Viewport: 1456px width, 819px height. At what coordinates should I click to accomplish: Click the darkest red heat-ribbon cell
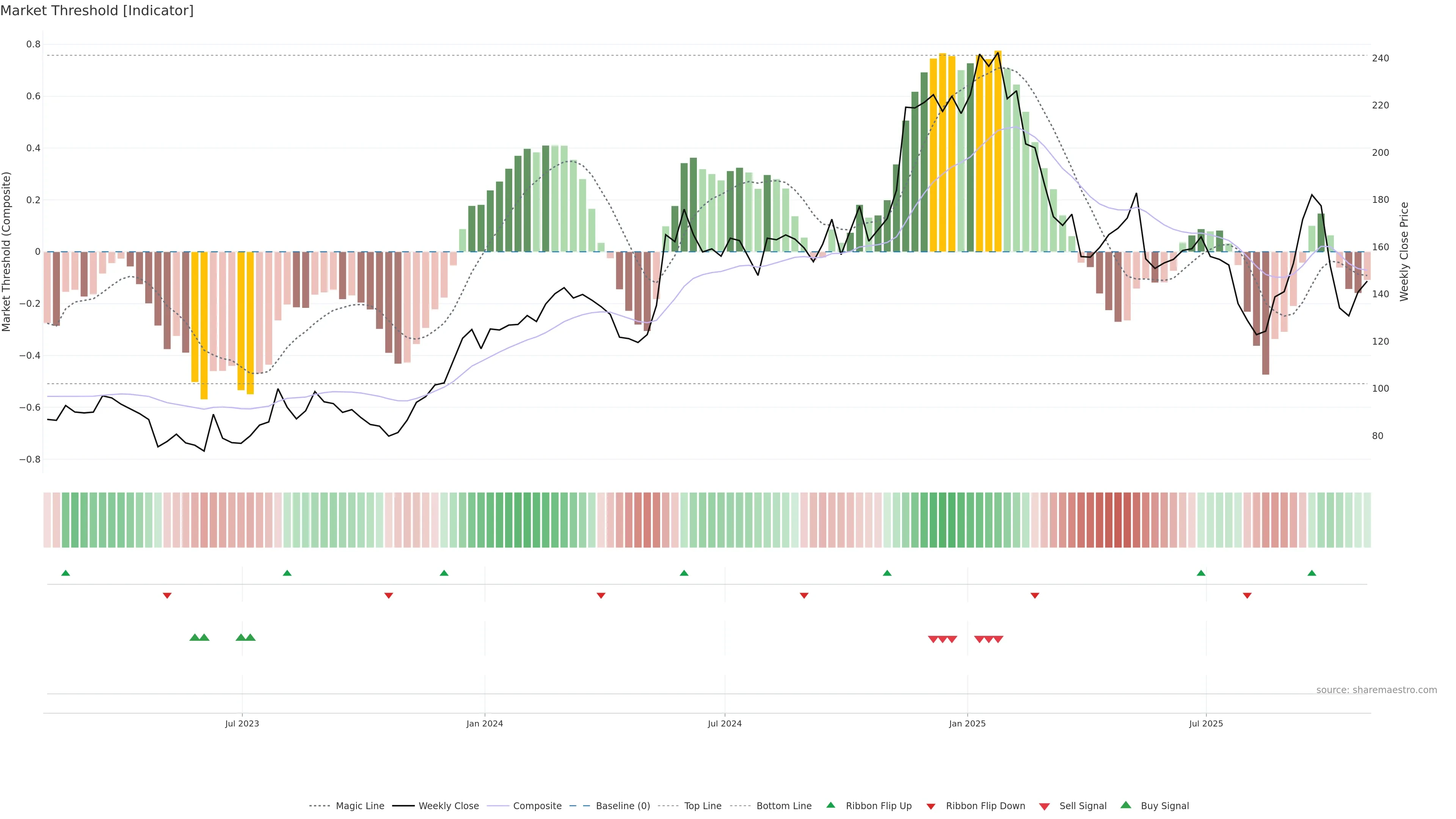tap(1117, 520)
